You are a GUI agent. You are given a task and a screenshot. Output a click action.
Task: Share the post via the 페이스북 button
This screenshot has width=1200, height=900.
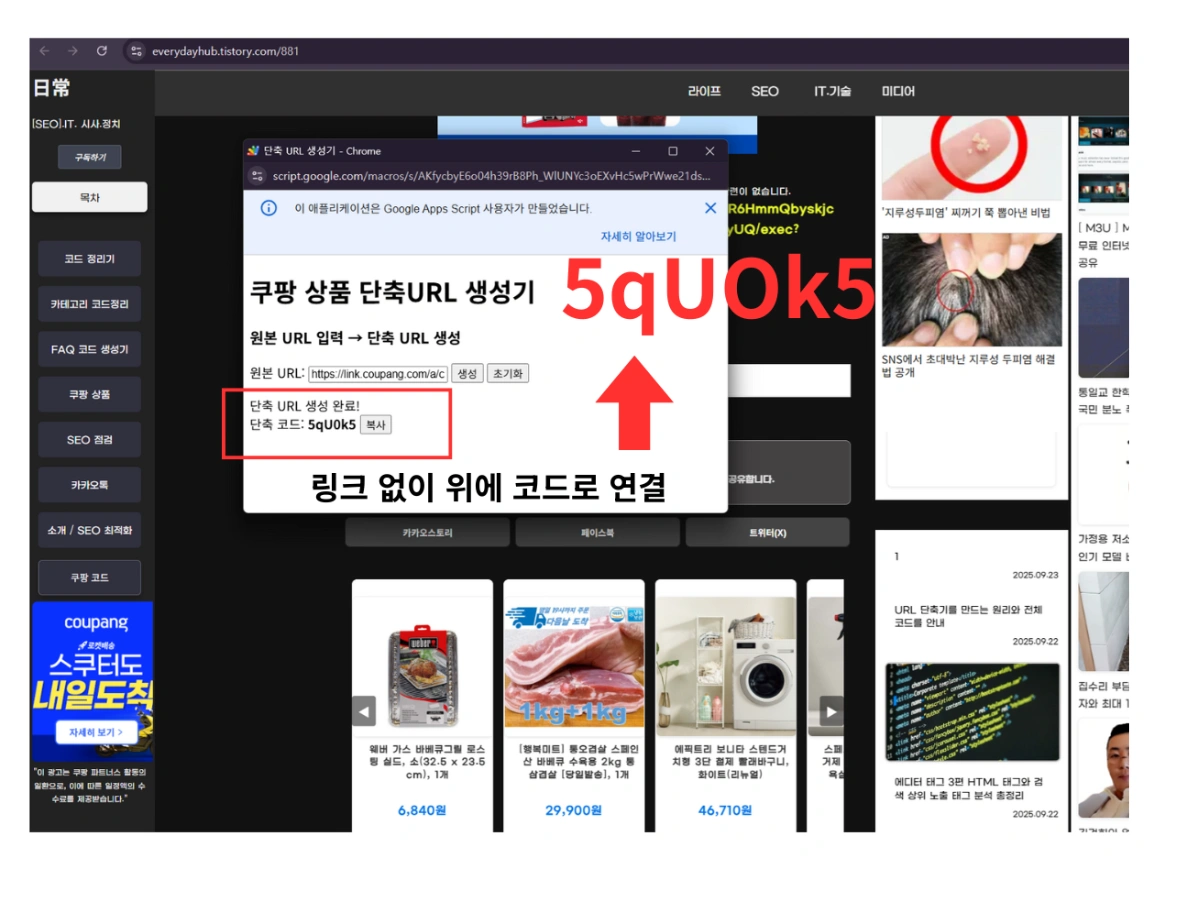pos(597,532)
